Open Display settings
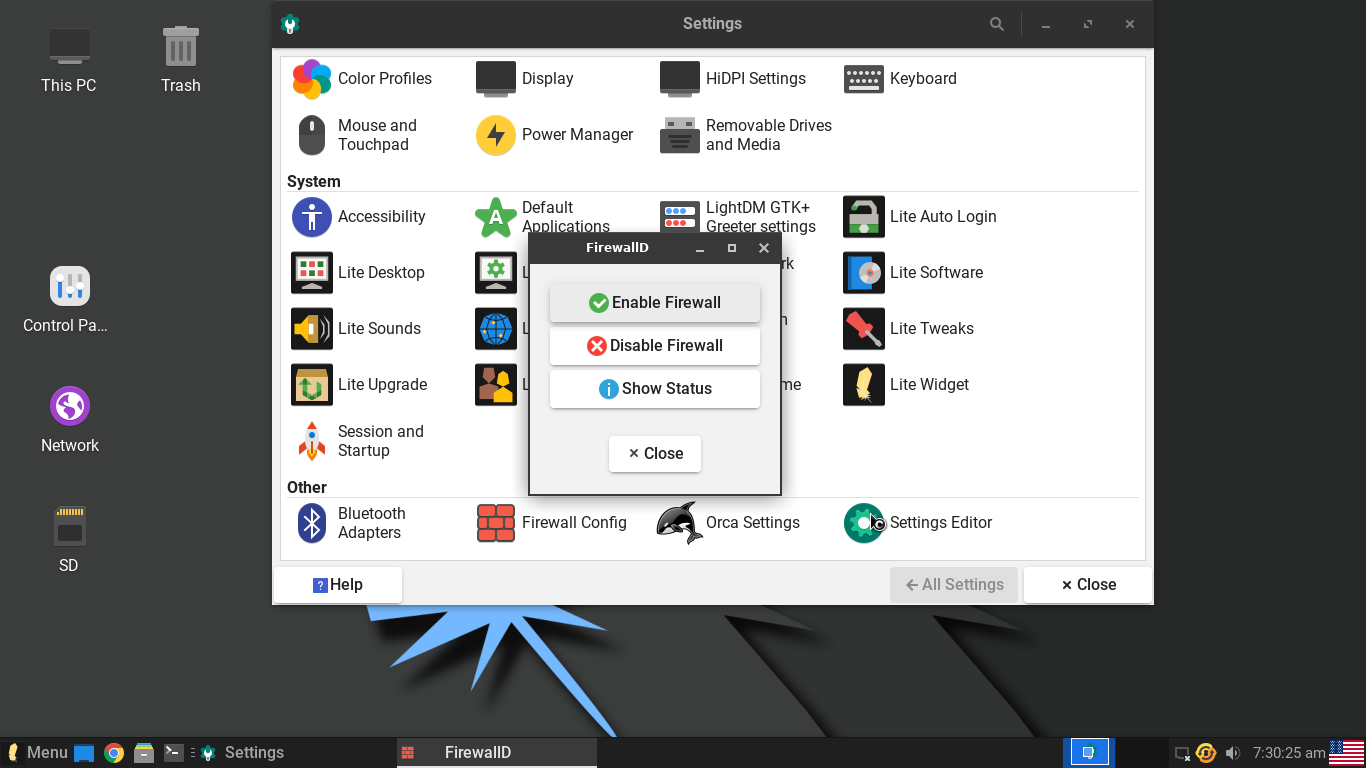This screenshot has width=1366, height=768. click(525, 79)
